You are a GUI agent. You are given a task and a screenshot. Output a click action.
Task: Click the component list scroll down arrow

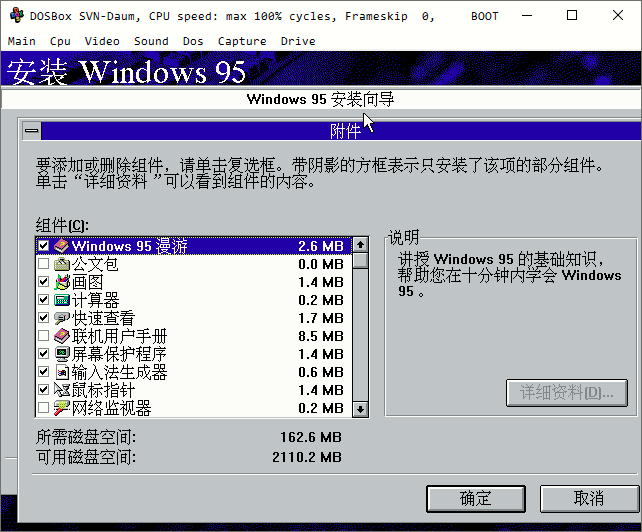tap(360, 409)
